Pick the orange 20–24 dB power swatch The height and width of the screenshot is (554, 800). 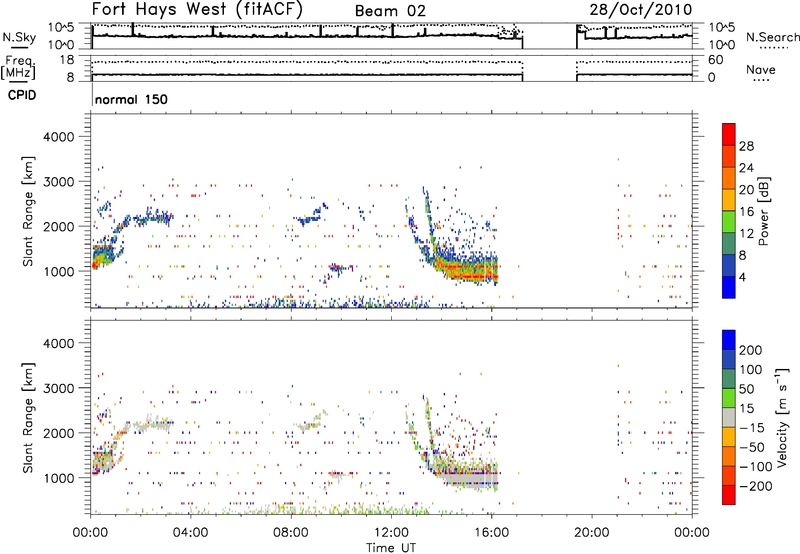click(x=729, y=178)
